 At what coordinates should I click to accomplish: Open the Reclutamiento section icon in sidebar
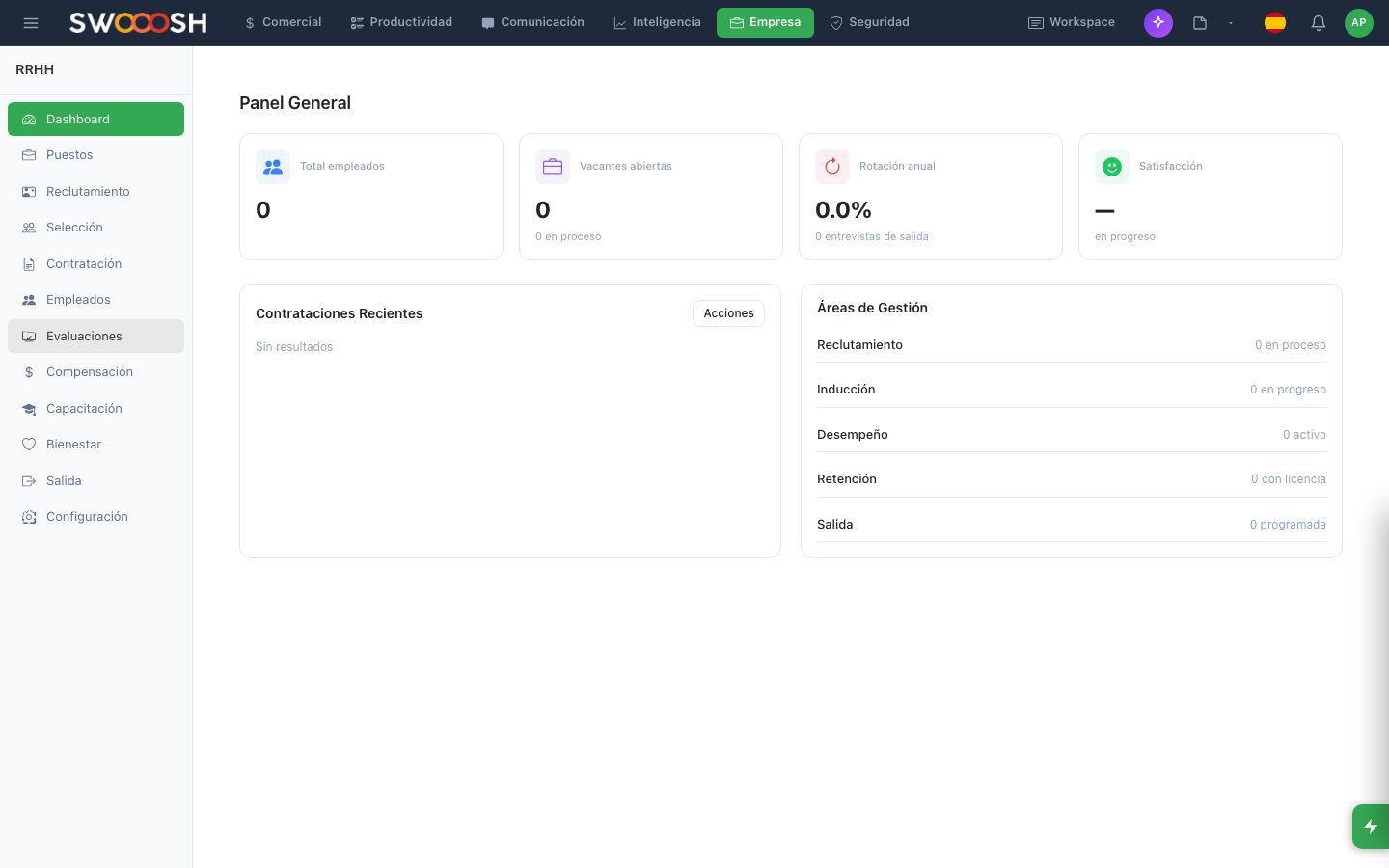[29, 191]
